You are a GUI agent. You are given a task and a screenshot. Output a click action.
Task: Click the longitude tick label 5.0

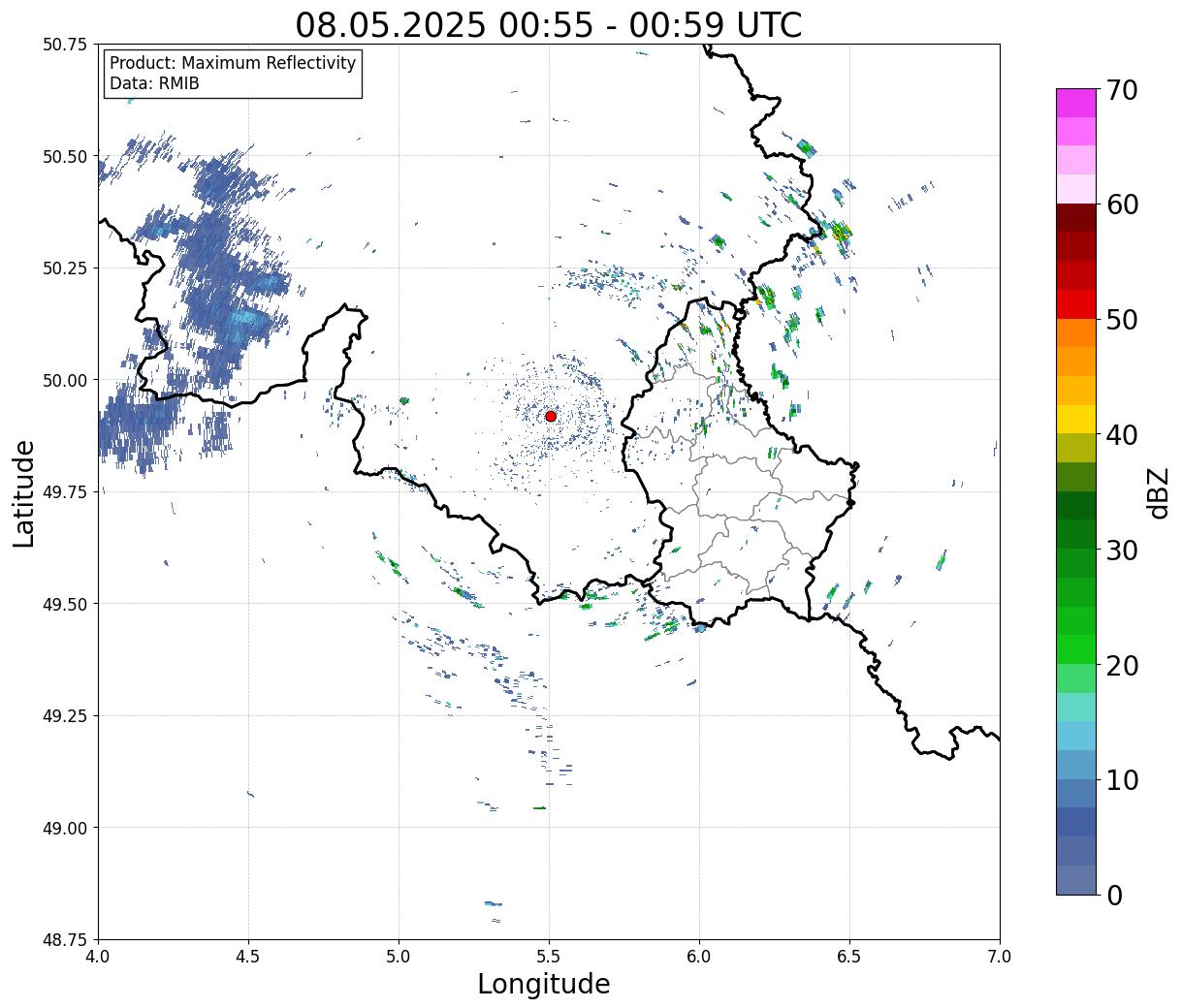coord(399,957)
